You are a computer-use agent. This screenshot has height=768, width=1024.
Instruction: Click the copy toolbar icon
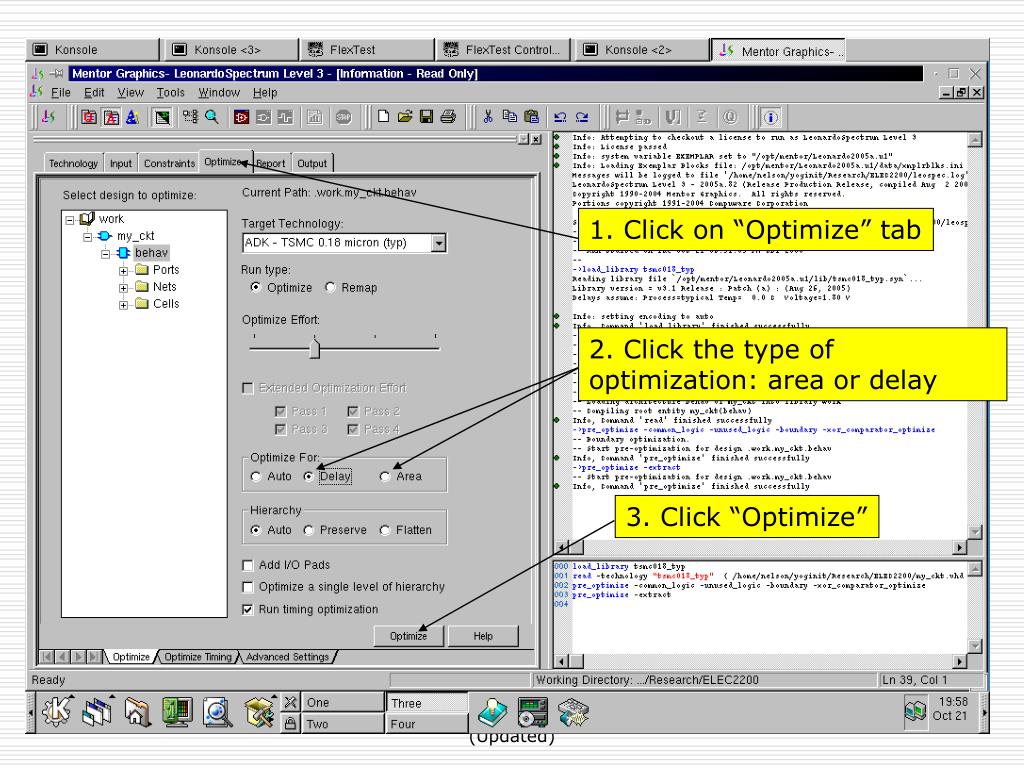[509, 116]
